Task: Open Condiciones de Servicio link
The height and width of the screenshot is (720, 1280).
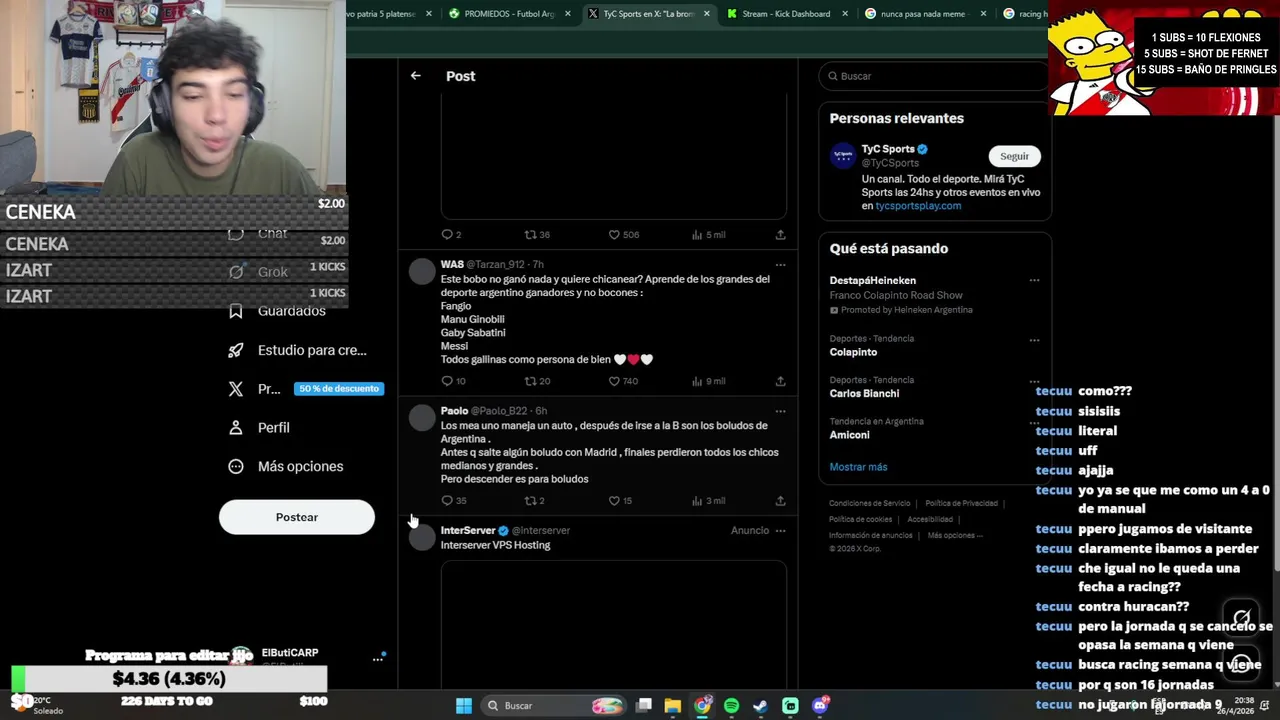Action: click(870, 504)
